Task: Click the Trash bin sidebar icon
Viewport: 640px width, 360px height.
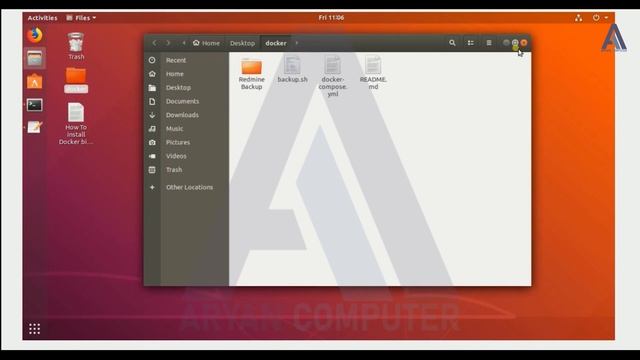Action: pos(152,170)
